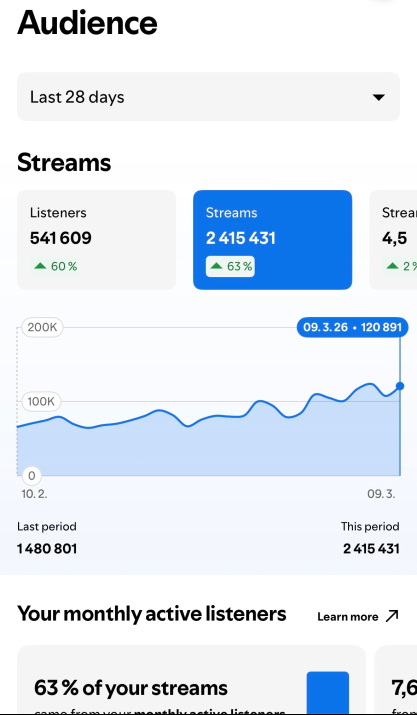The image size is (417, 715).
Task: Select the Listeners 541 609 card
Action: pos(97,240)
